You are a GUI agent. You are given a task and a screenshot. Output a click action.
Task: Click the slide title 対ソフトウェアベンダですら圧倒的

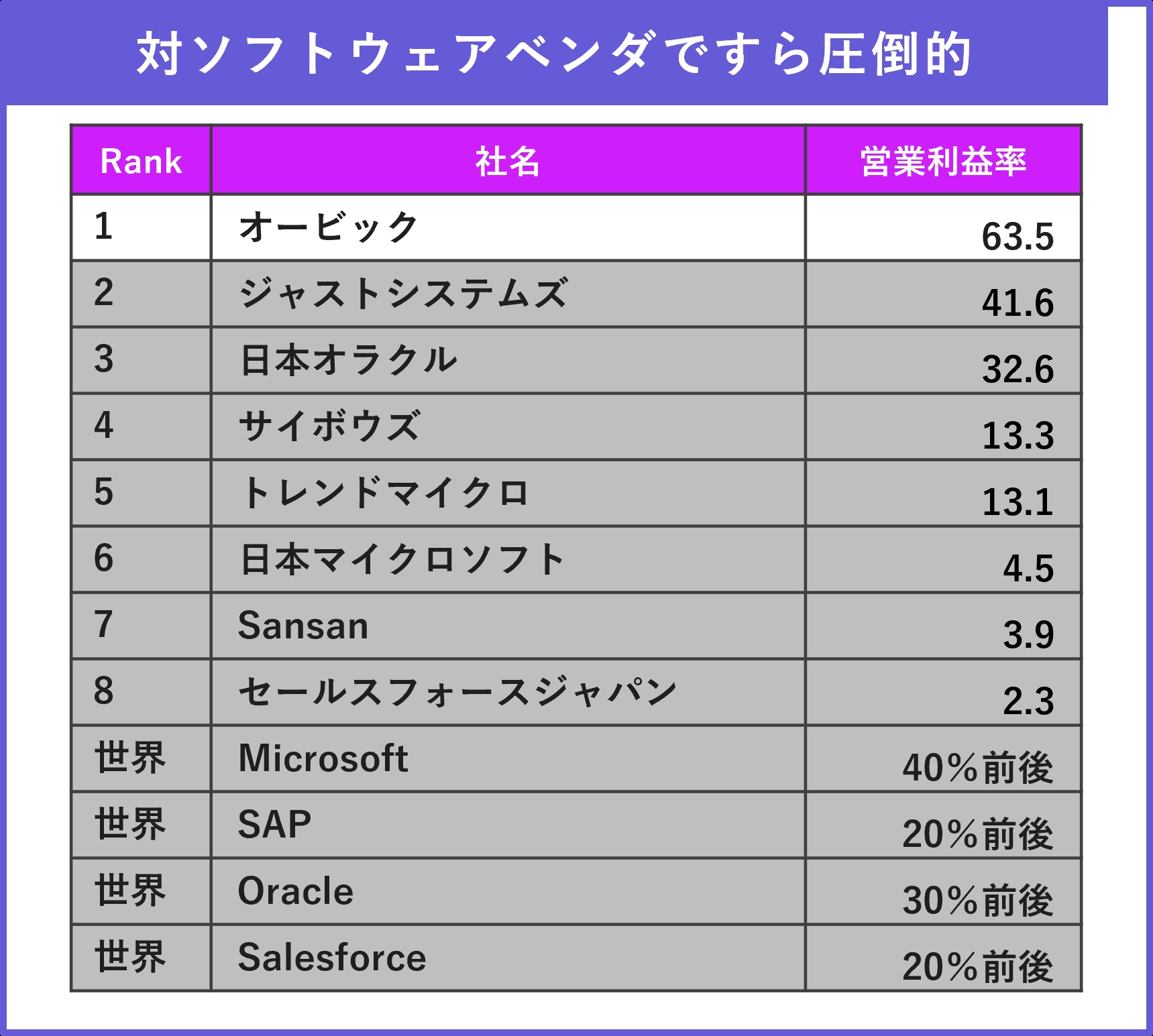(x=554, y=54)
